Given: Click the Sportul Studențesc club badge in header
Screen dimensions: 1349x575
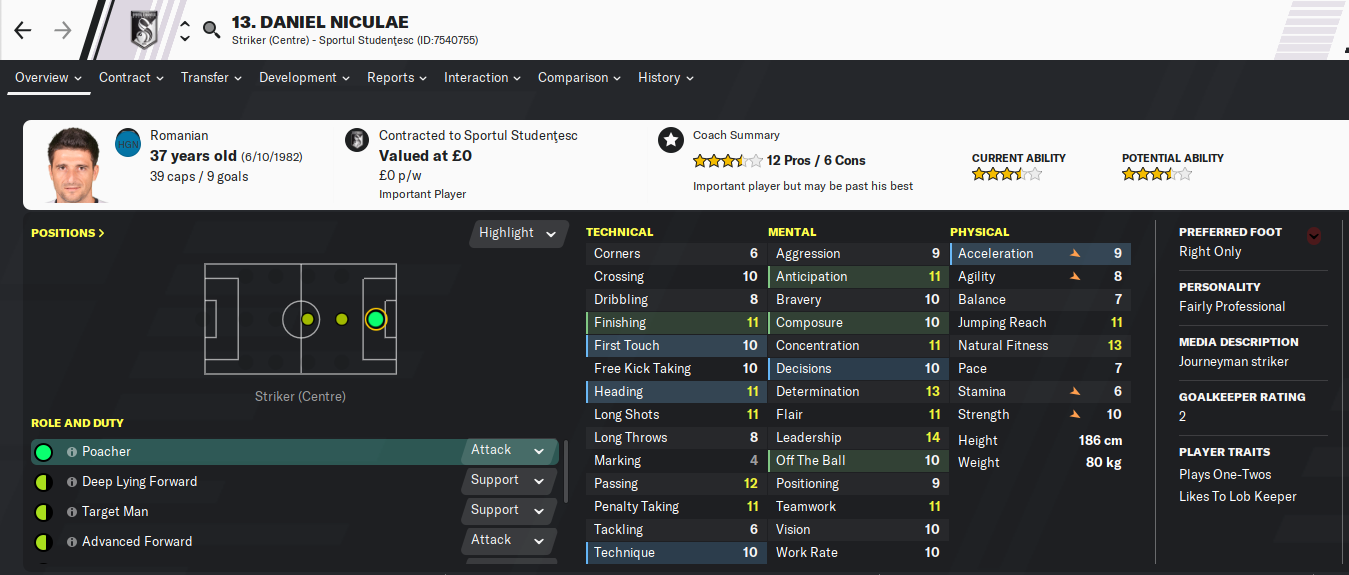Looking at the screenshot, I should click(x=145, y=29).
